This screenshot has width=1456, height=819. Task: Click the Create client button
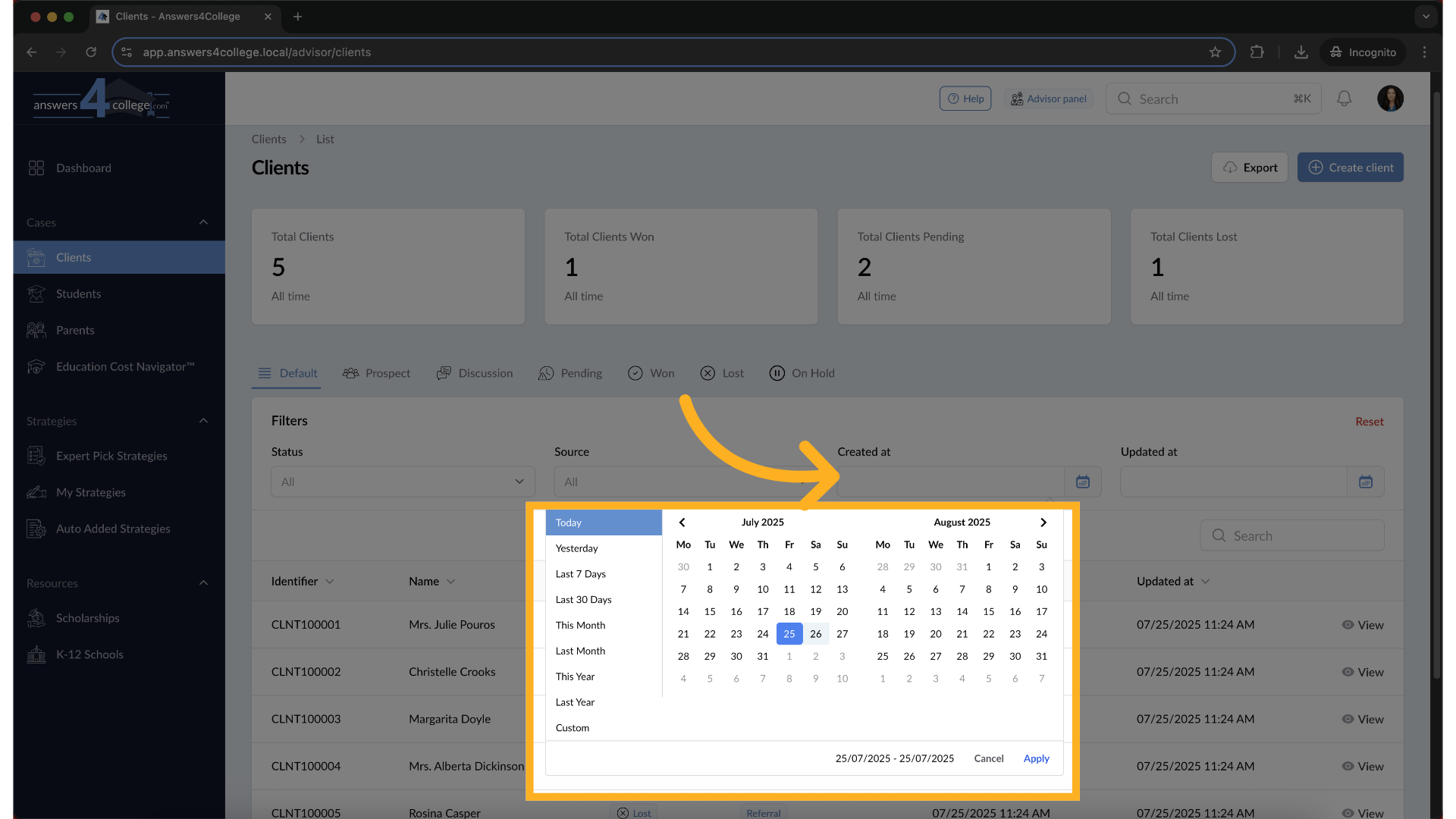click(1350, 167)
